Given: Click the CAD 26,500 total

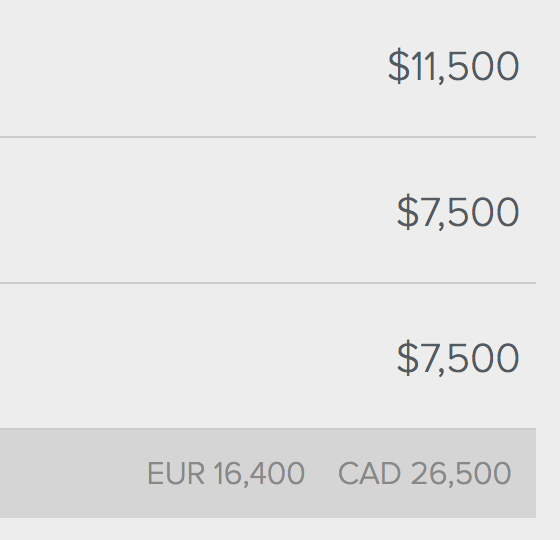Looking at the screenshot, I should (x=425, y=474).
